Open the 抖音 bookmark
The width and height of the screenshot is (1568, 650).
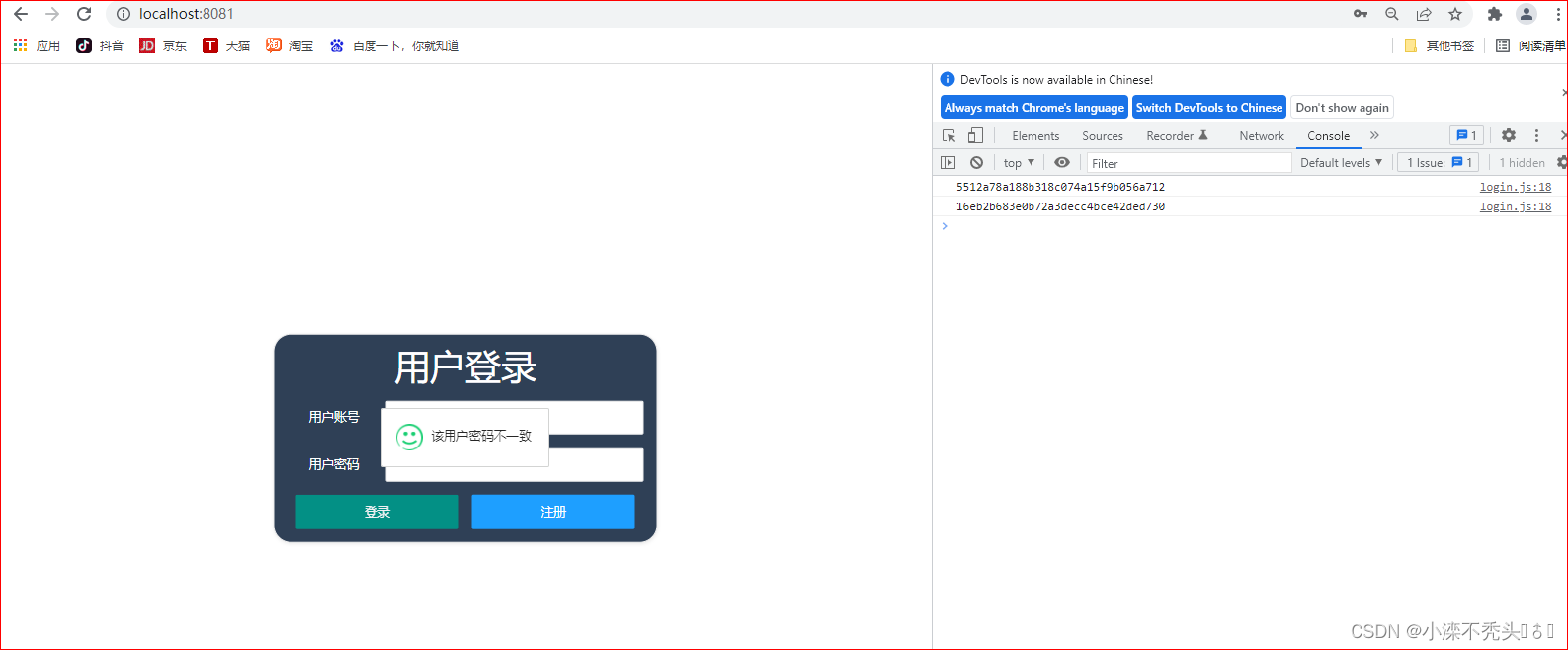[100, 45]
